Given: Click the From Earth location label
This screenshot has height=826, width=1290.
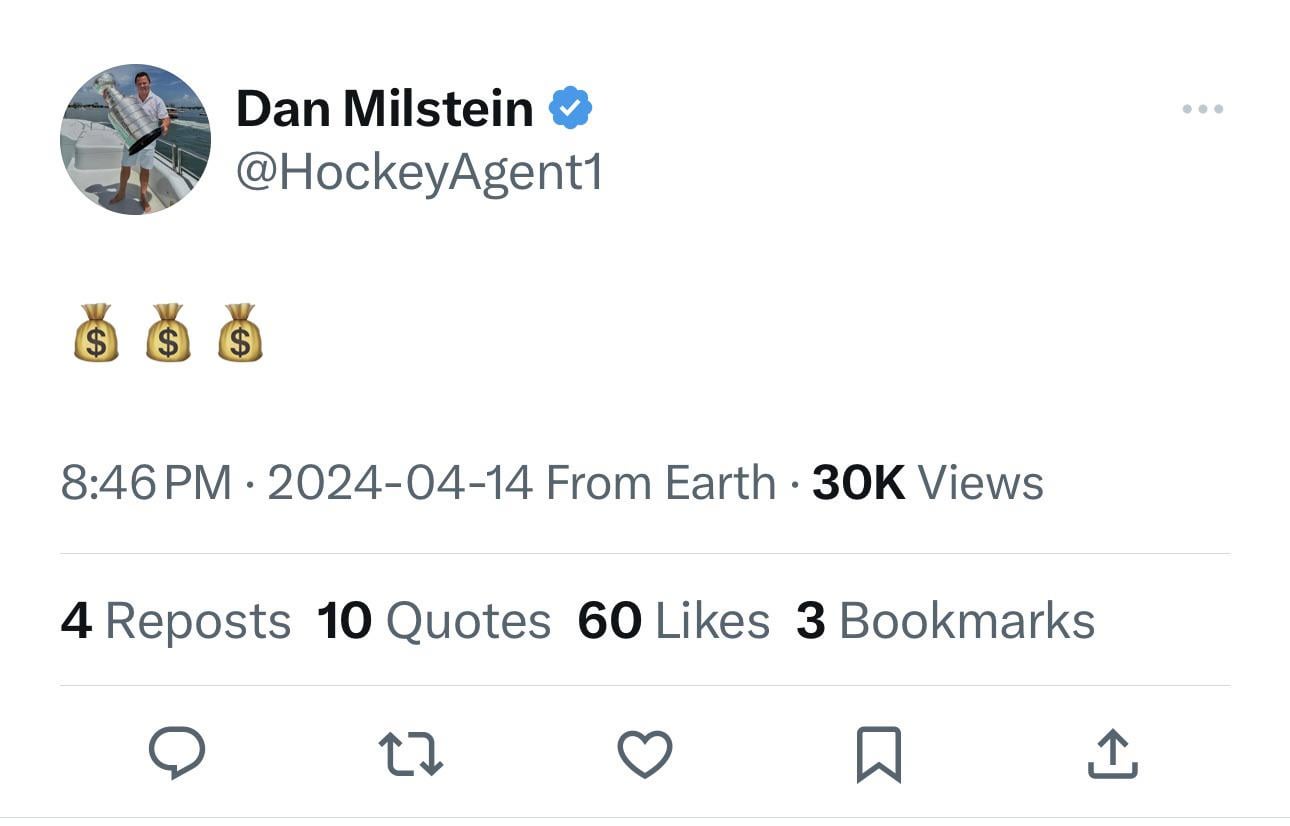Looking at the screenshot, I should pos(661,483).
